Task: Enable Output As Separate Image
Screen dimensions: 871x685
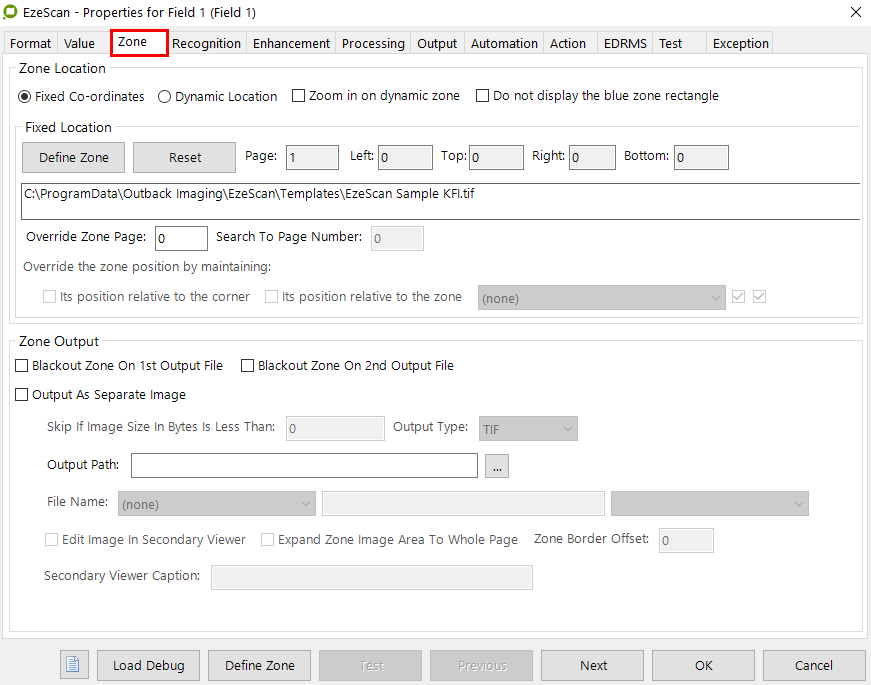Action: pyautogui.click(x=22, y=395)
